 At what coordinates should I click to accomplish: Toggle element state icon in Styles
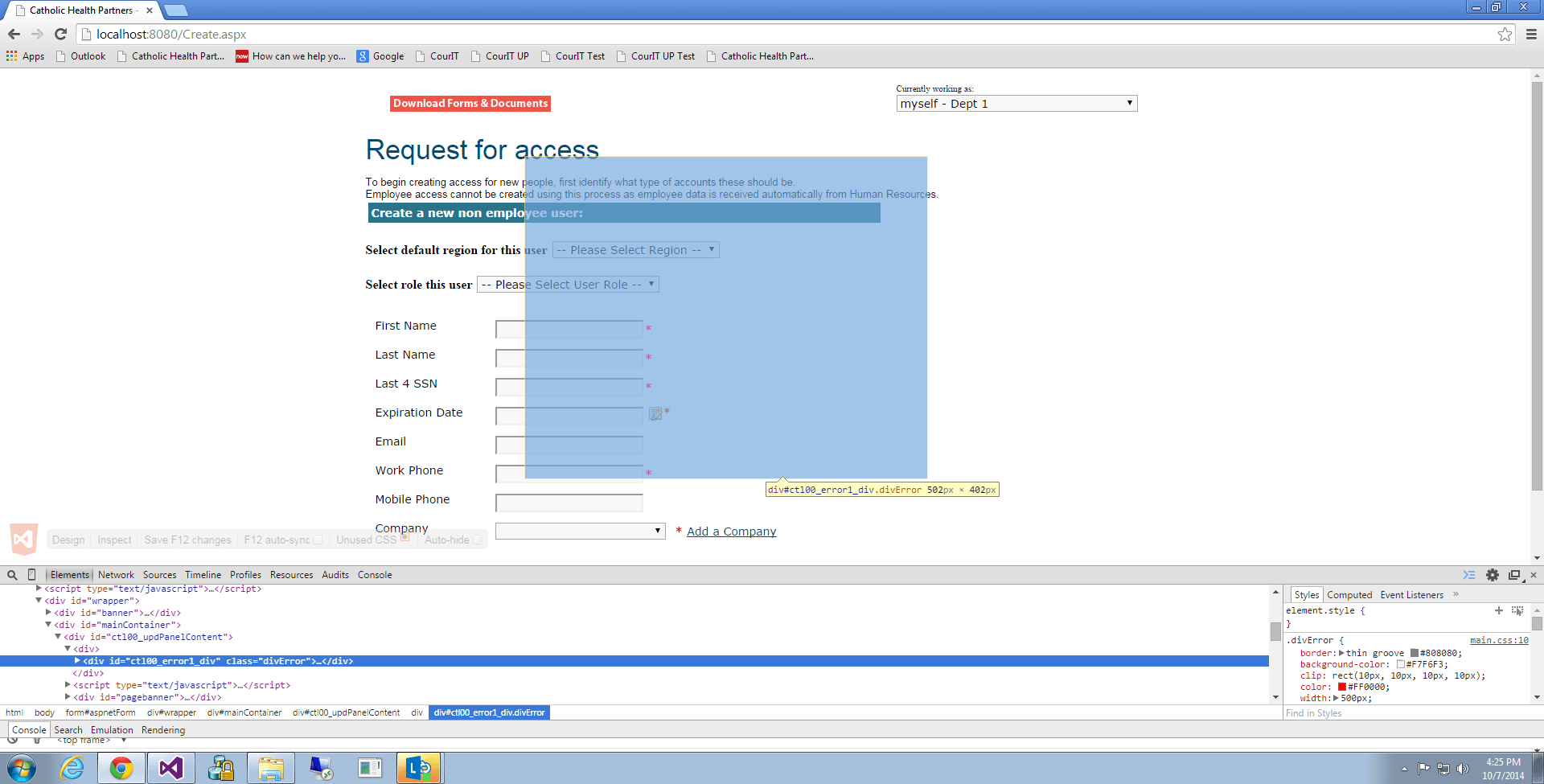click(x=1517, y=611)
